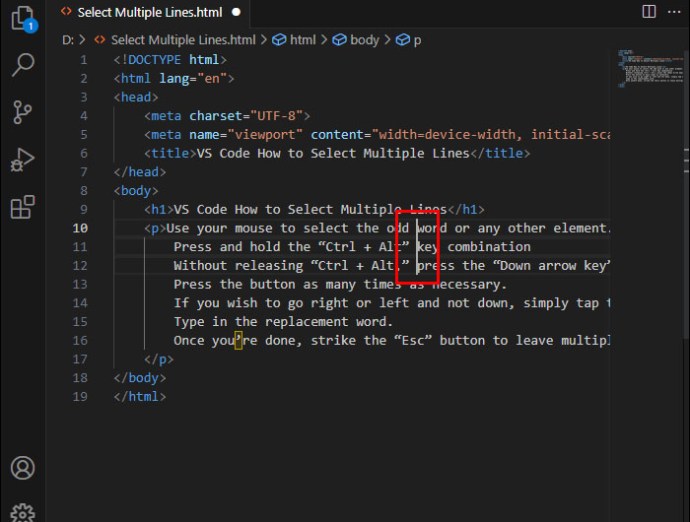This screenshot has height=522, width=690.
Task: Click the line starting "Use your mouse"
Action: click(377, 228)
